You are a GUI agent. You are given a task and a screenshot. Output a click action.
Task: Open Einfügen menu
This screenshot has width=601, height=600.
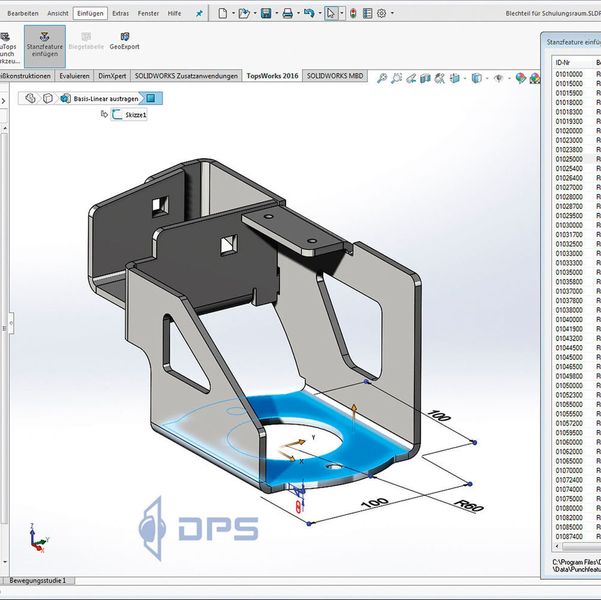click(90, 13)
